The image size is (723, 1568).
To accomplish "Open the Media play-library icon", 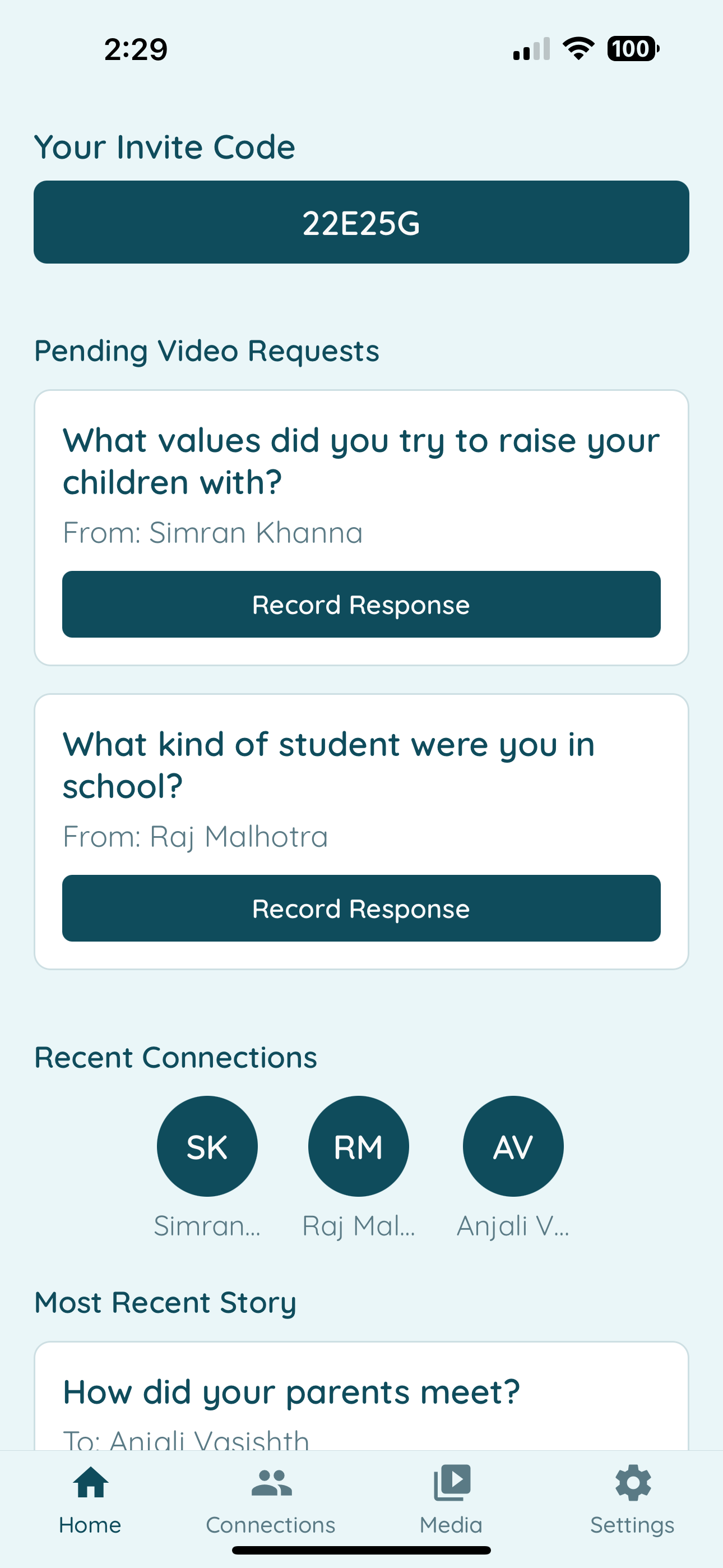I will coord(452,1482).
